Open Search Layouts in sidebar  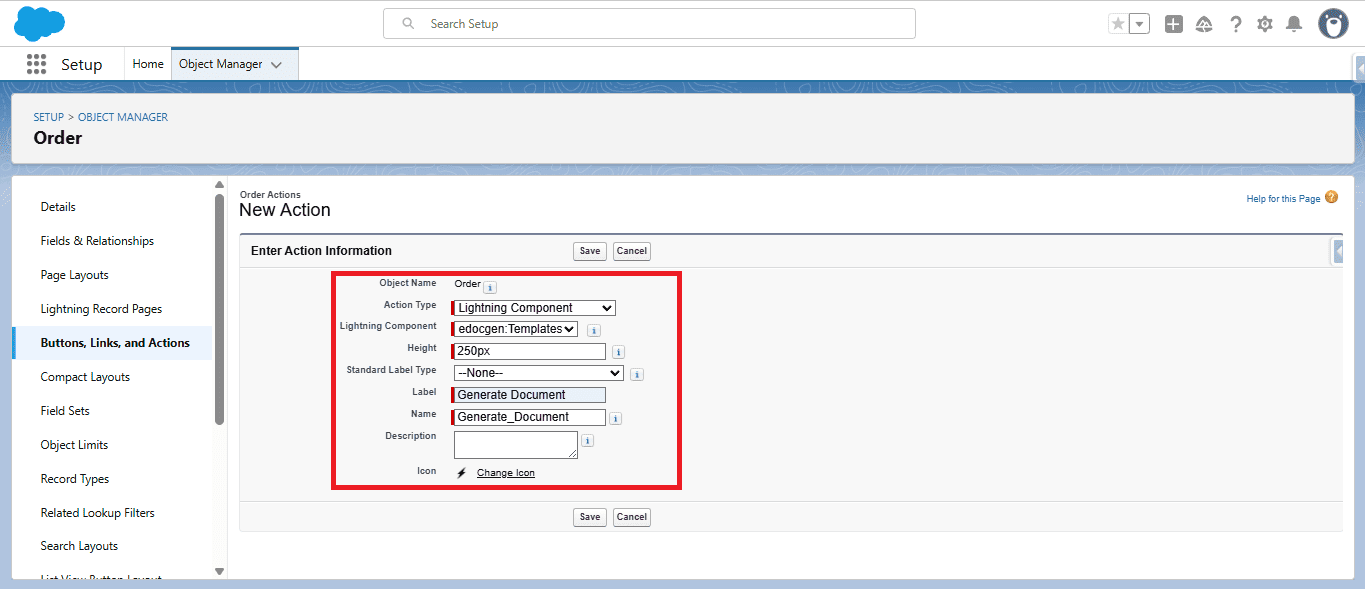pos(79,546)
